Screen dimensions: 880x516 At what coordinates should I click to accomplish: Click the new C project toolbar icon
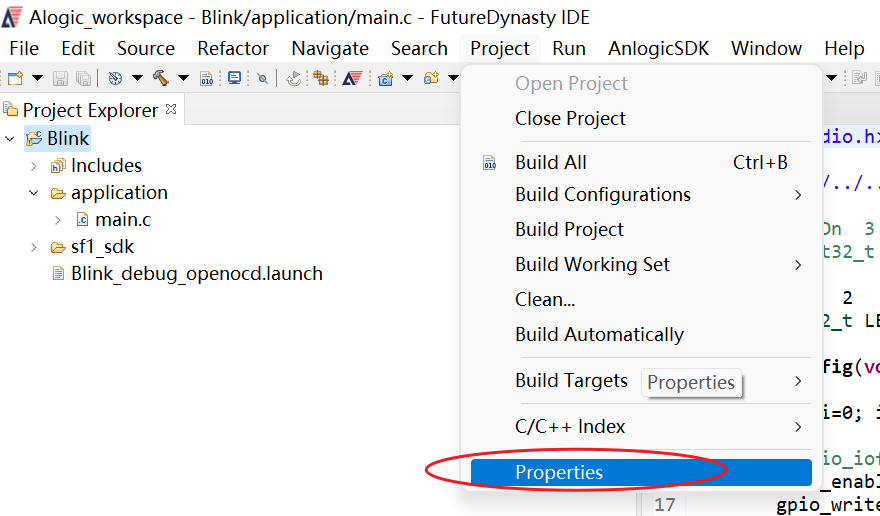coord(386,79)
